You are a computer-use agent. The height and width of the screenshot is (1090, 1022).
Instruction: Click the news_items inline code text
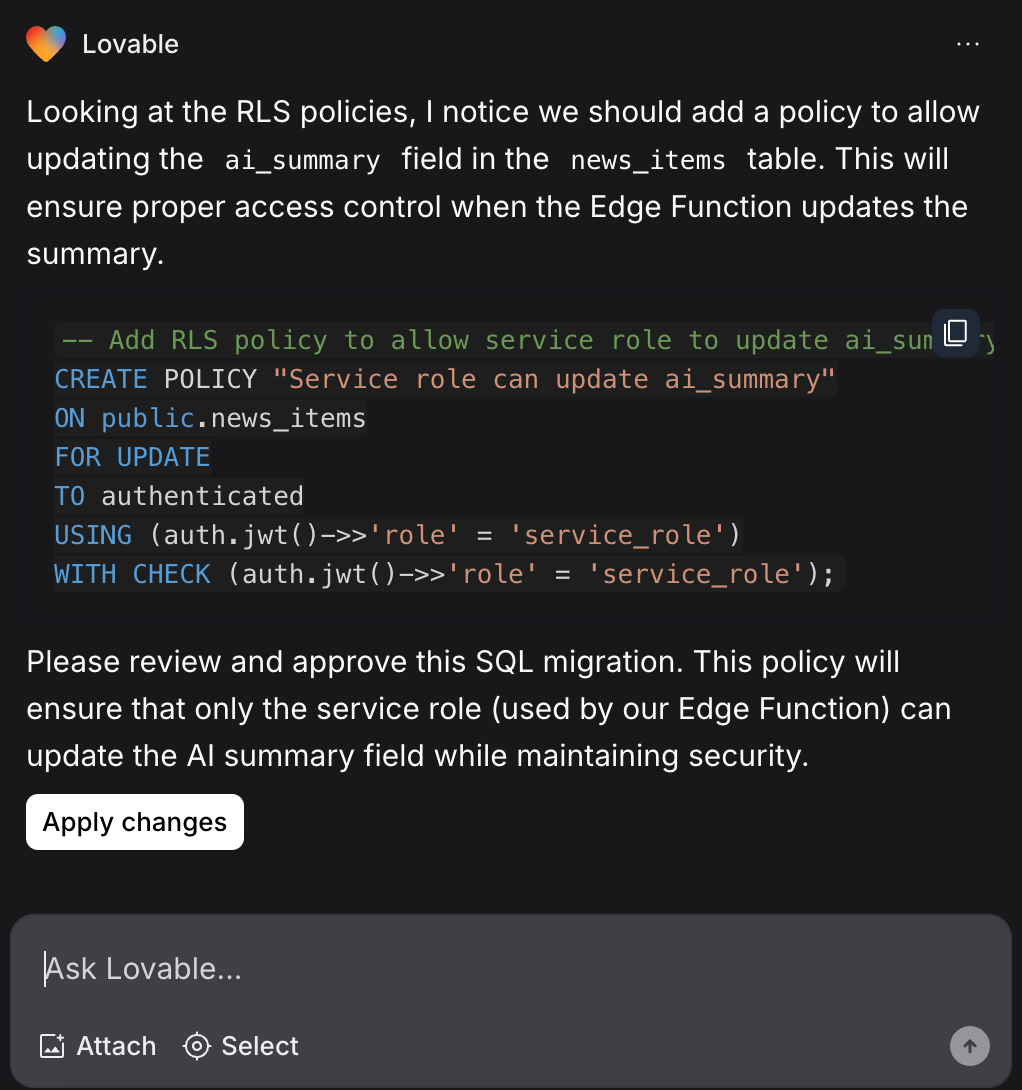click(647, 159)
